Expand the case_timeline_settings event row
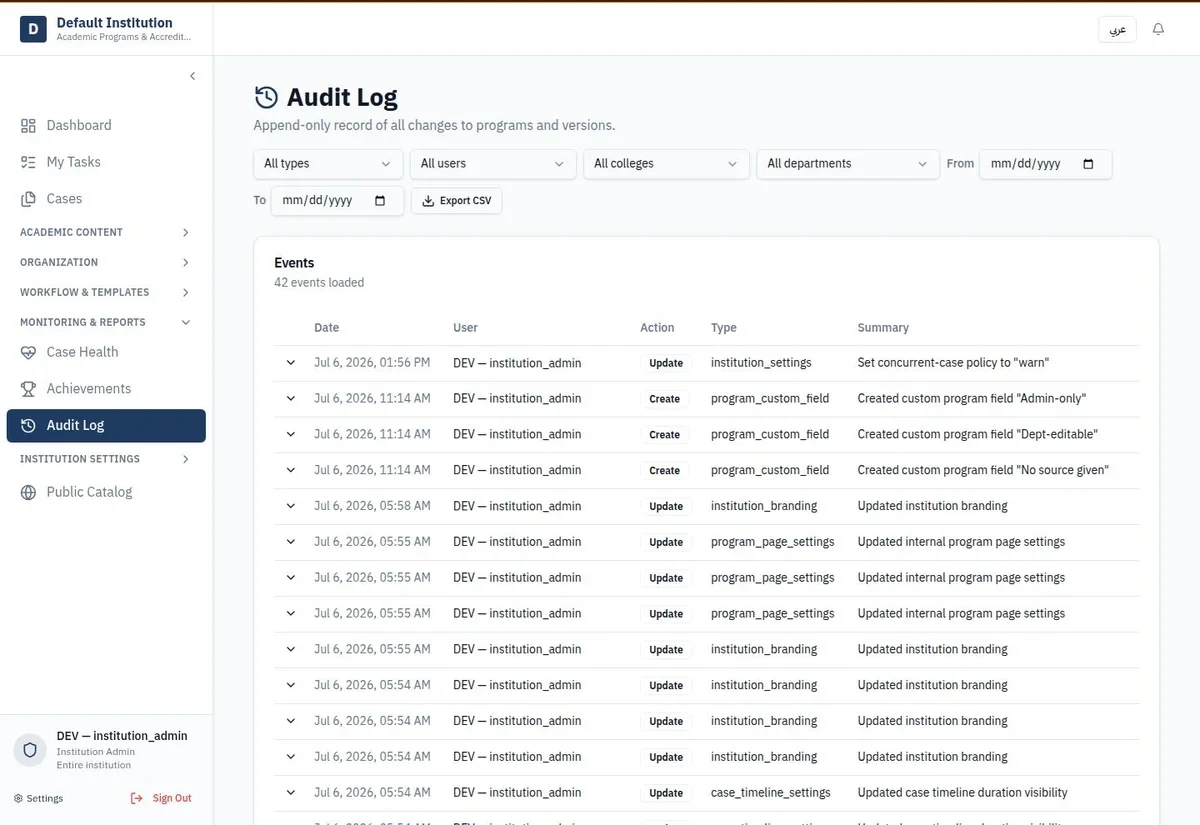This screenshot has width=1200, height=825. point(291,793)
